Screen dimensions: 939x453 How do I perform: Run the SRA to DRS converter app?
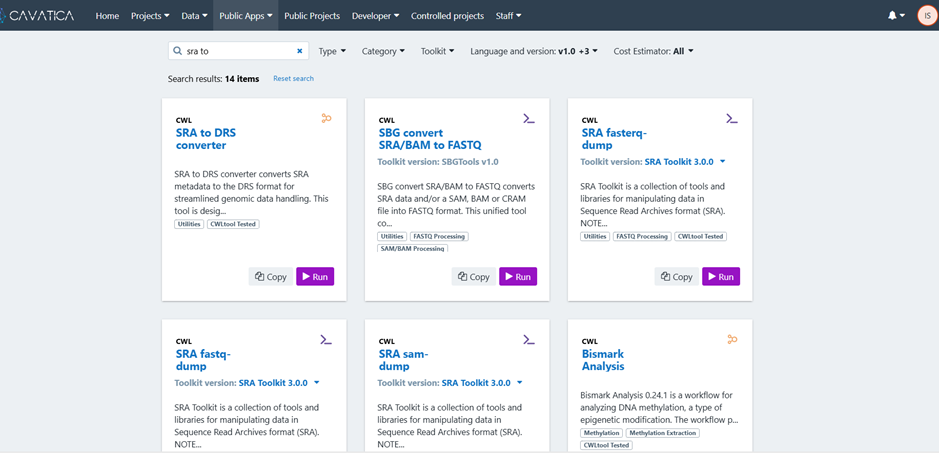pyautogui.click(x=315, y=276)
